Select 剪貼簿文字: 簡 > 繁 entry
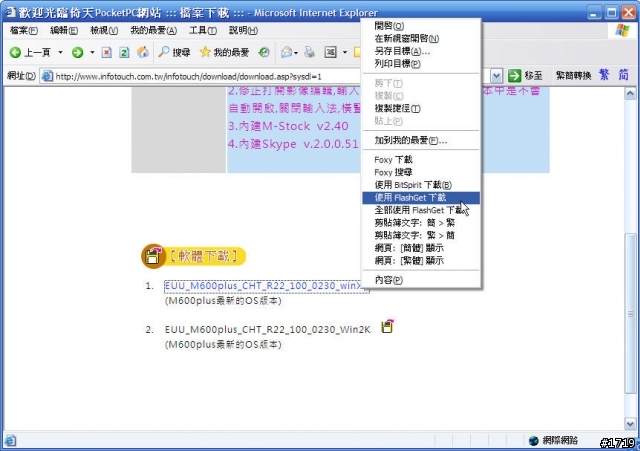 [421, 223]
